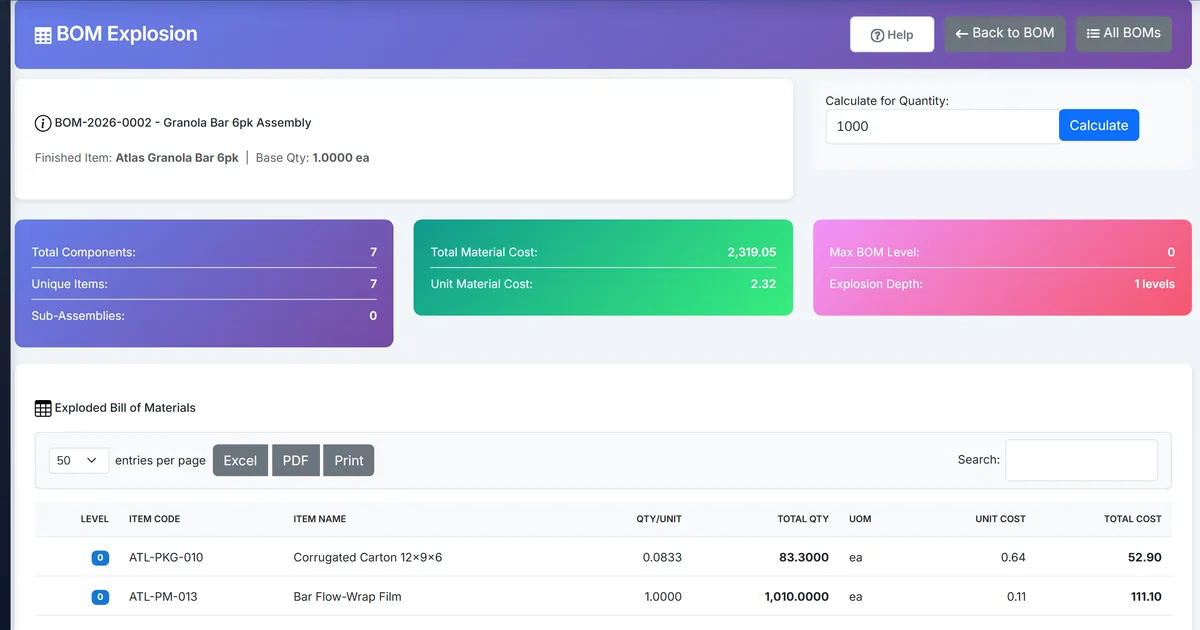Viewport: 1200px width, 630px height.
Task: Click the unit cost value 0.11
Action: click(1014, 597)
